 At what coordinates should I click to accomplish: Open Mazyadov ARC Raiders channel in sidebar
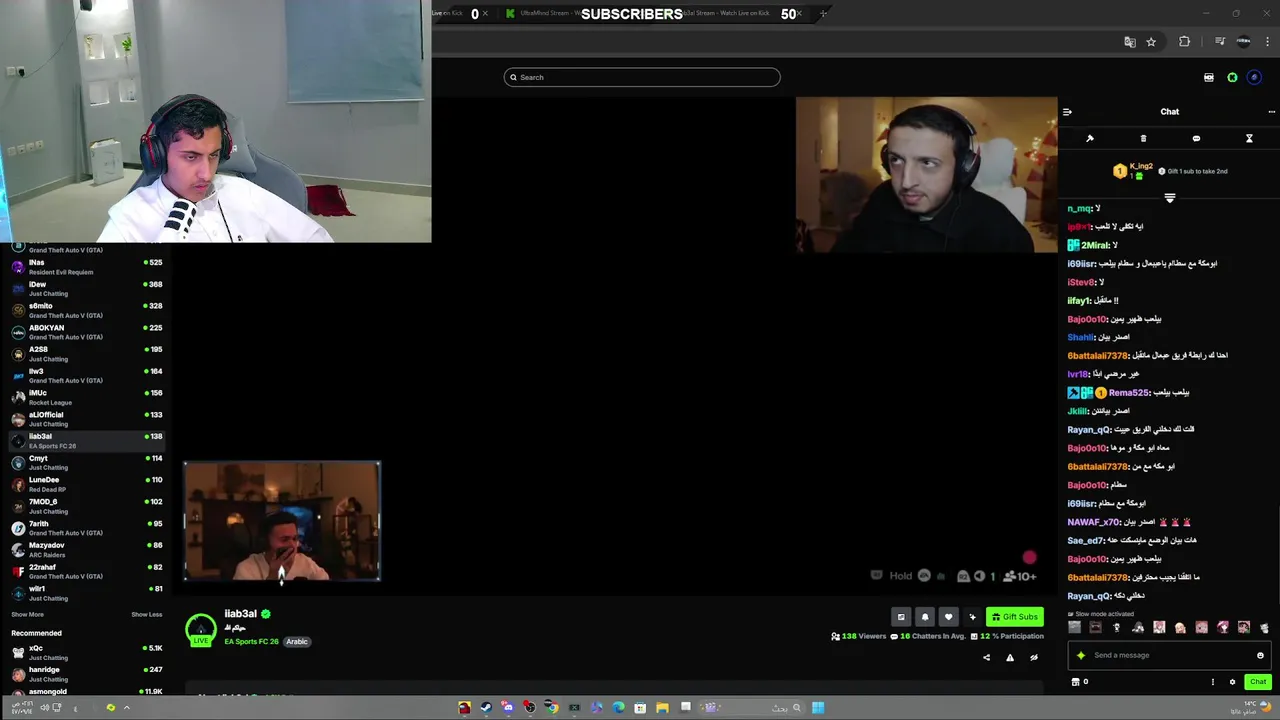[x=87, y=550]
